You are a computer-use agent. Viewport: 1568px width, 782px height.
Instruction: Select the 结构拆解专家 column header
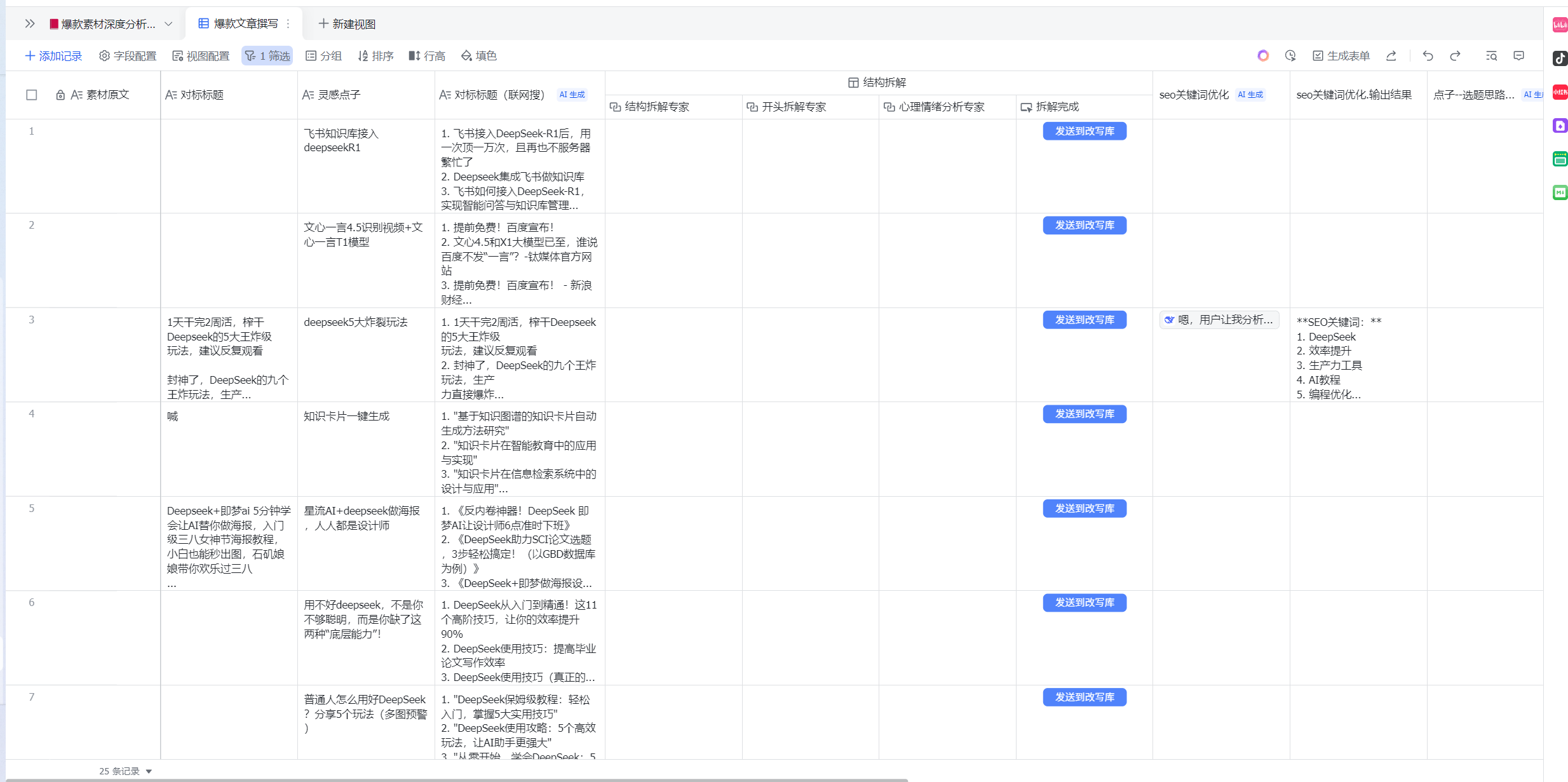[673, 107]
